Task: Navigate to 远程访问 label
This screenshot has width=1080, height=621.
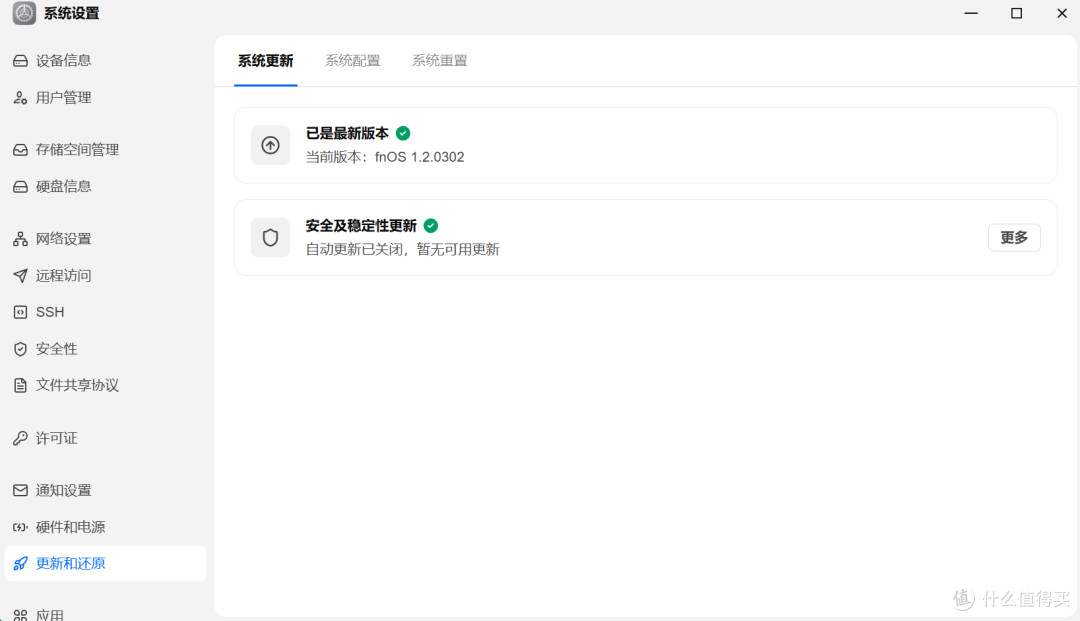Action: click(x=63, y=275)
